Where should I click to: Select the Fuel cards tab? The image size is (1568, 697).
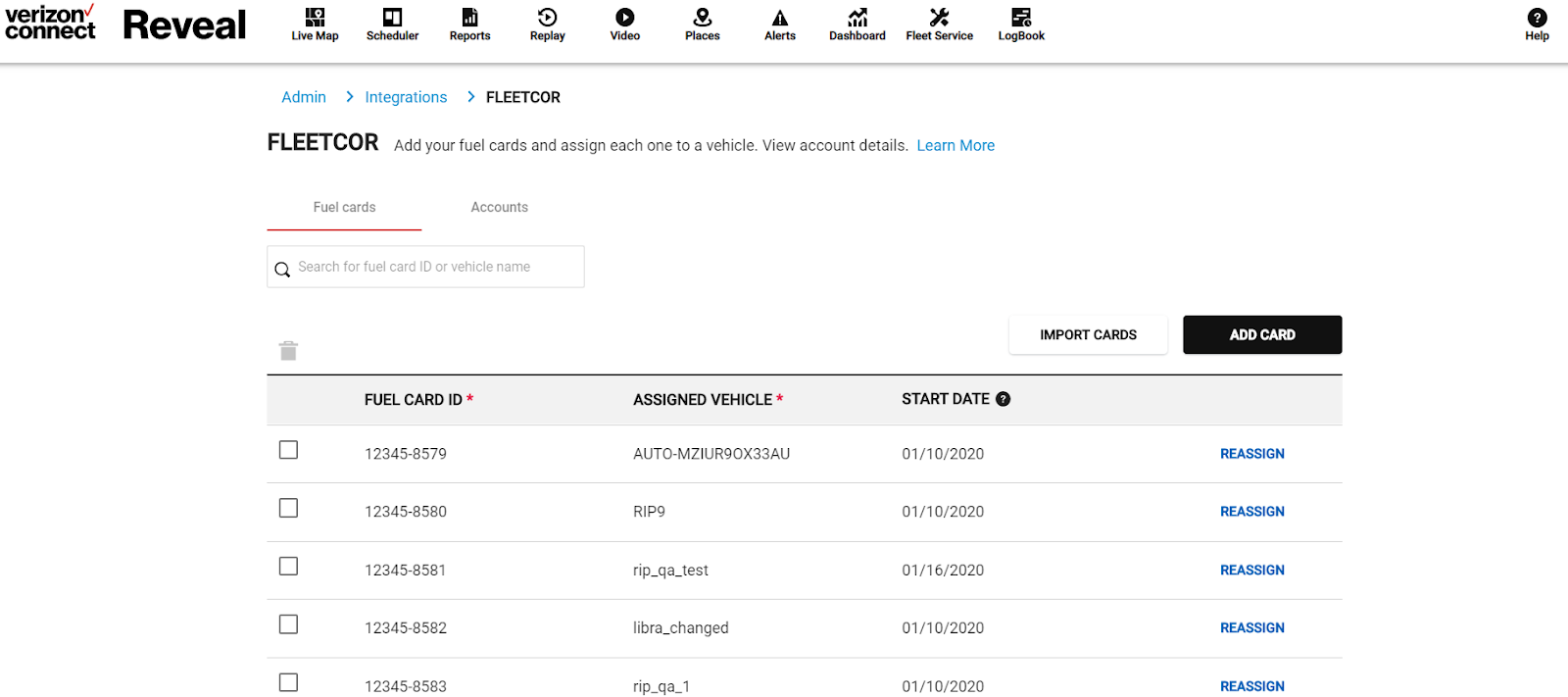(344, 207)
